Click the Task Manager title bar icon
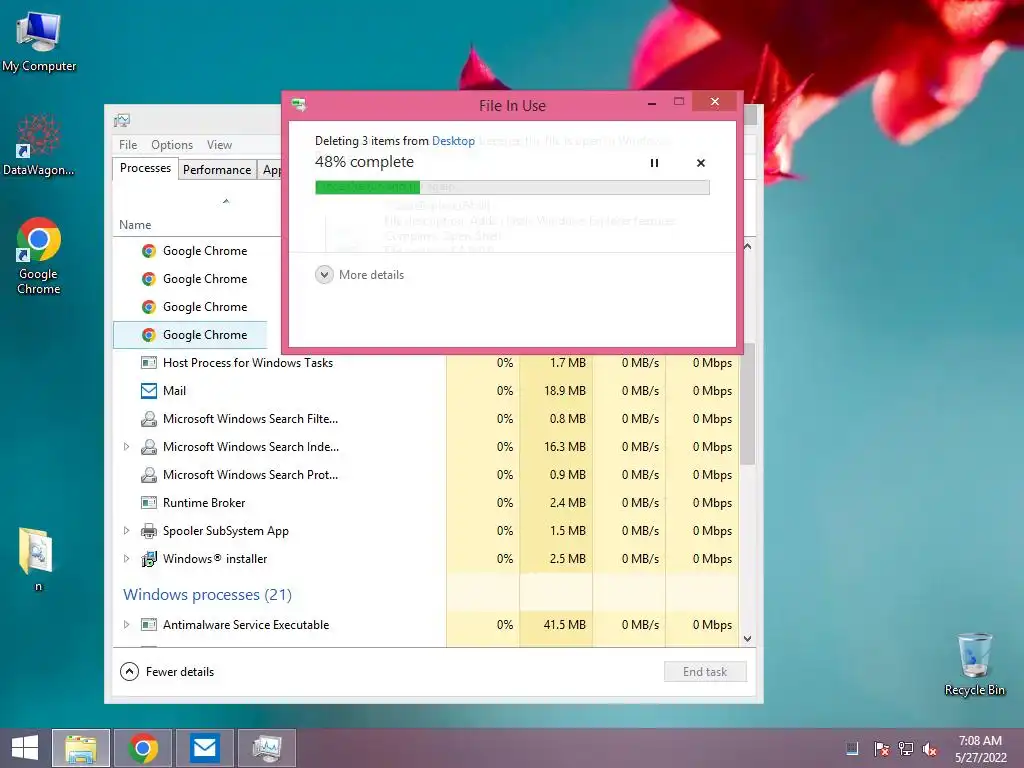The width and height of the screenshot is (1024, 768). point(122,120)
